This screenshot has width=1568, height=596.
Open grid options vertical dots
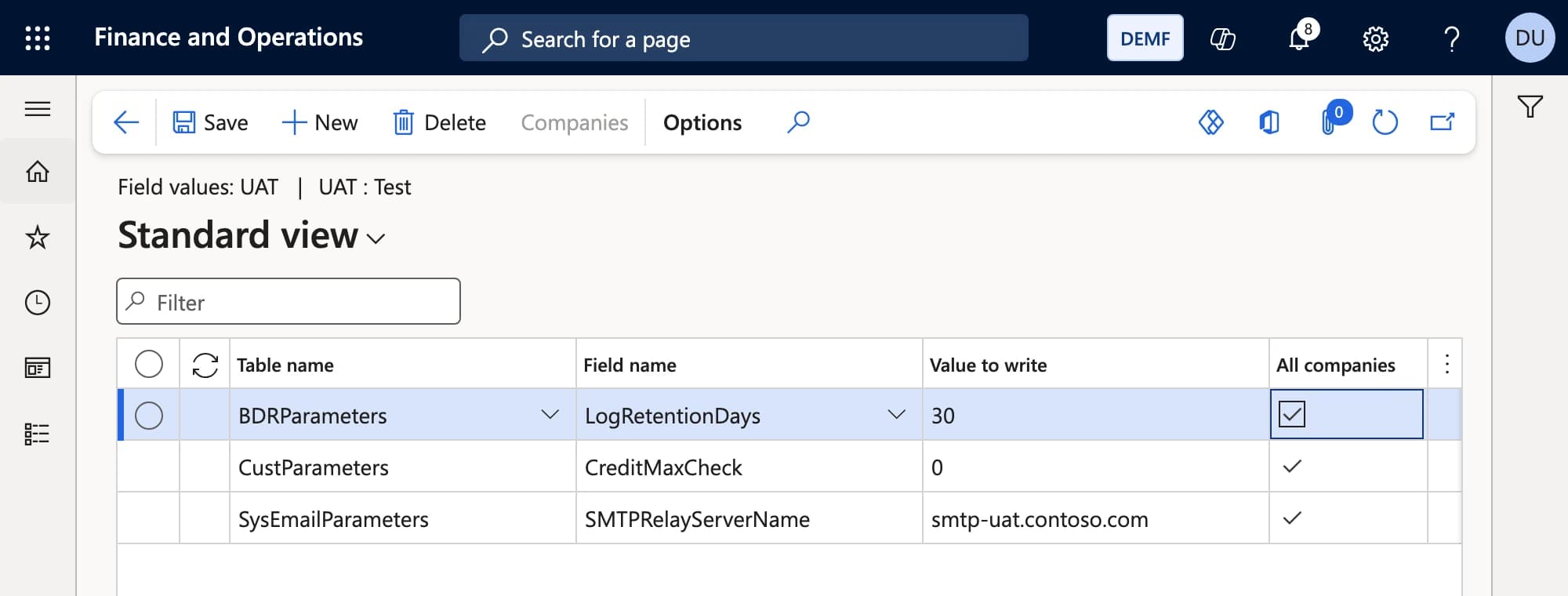[1446, 364]
